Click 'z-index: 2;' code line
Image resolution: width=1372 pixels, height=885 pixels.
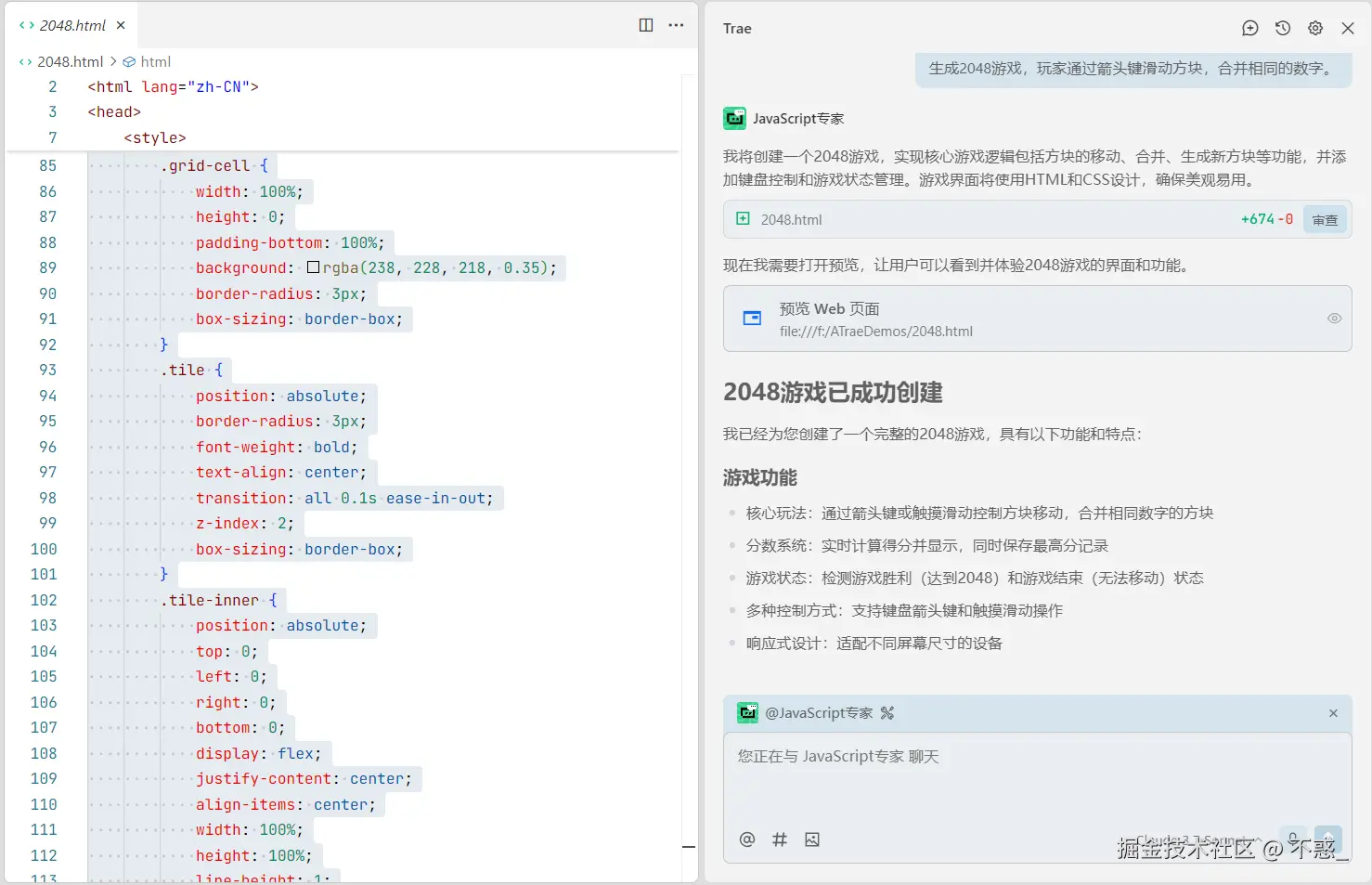(x=244, y=523)
